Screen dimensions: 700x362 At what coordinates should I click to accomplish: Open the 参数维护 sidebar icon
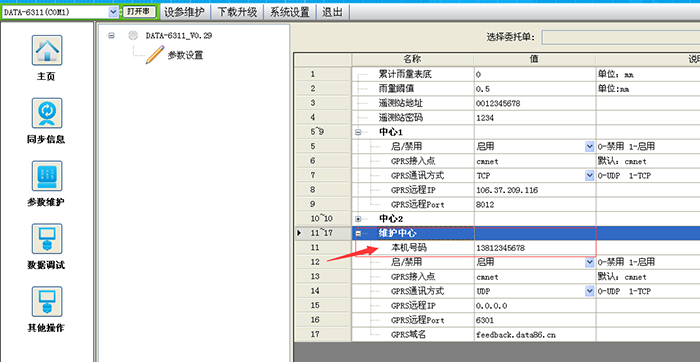click(47, 176)
